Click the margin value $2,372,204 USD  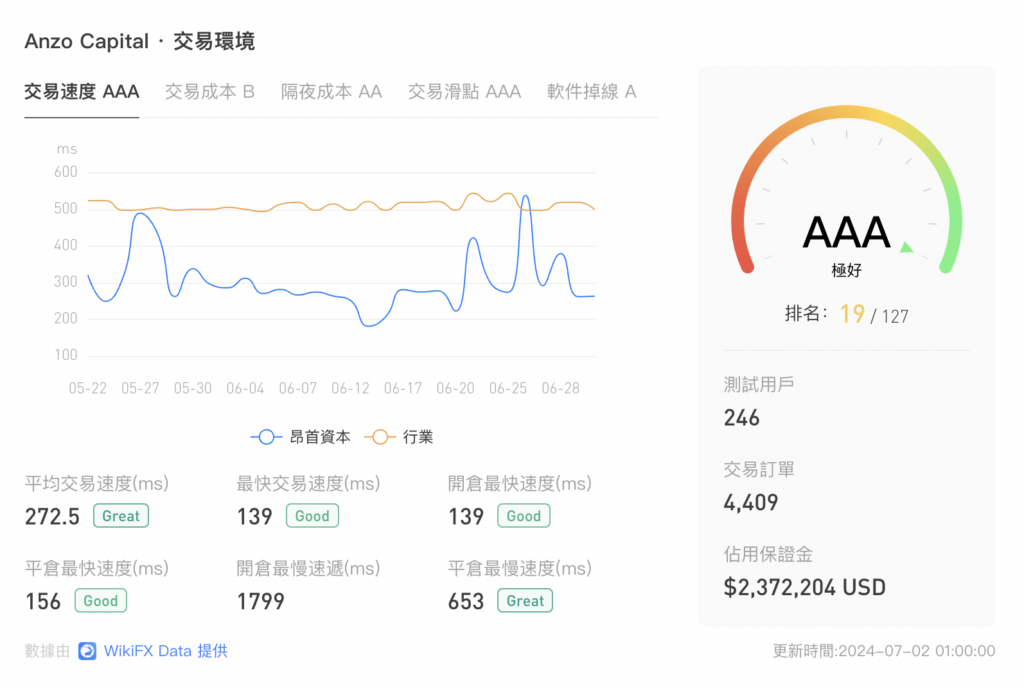coord(805,588)
